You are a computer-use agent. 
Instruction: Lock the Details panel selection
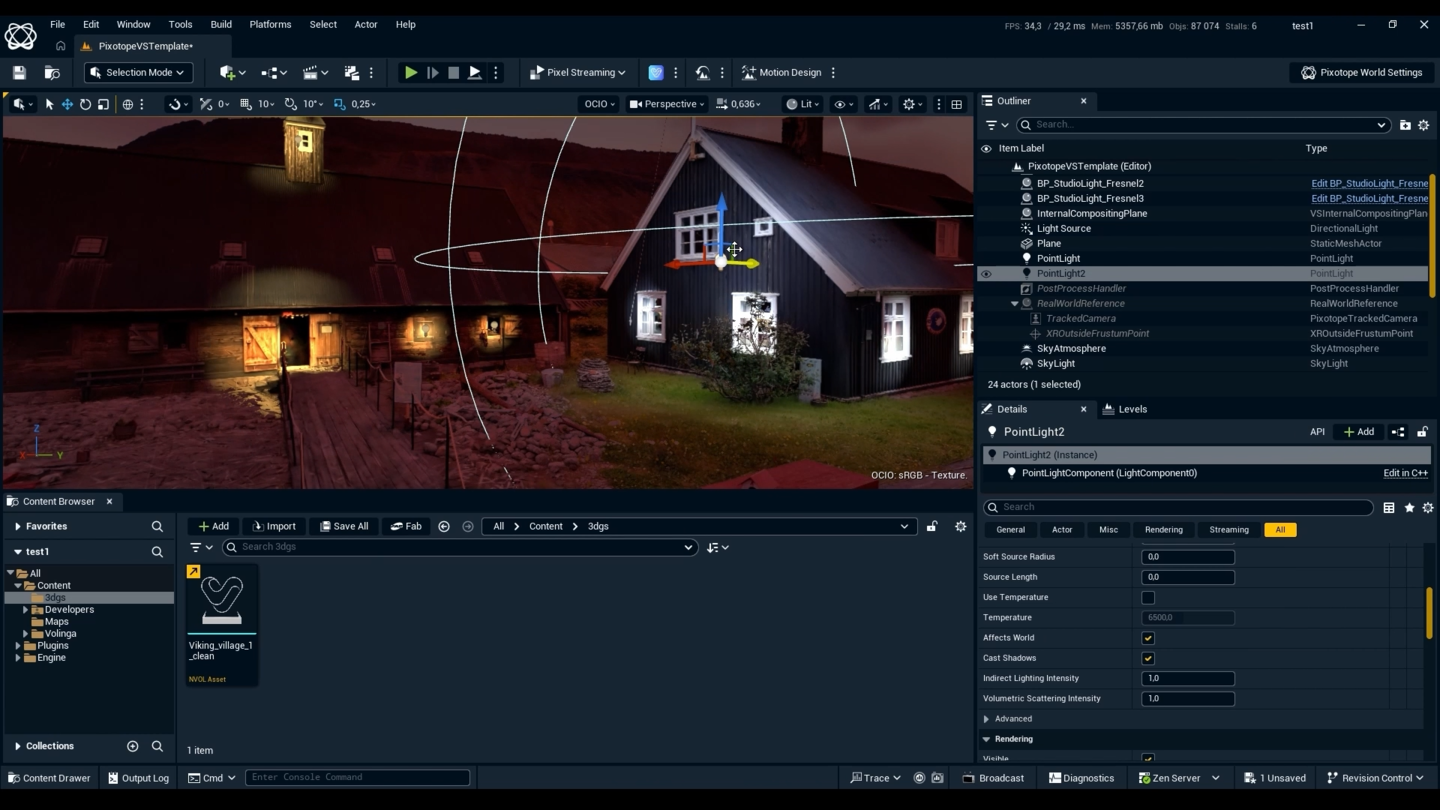(1422, 432)
